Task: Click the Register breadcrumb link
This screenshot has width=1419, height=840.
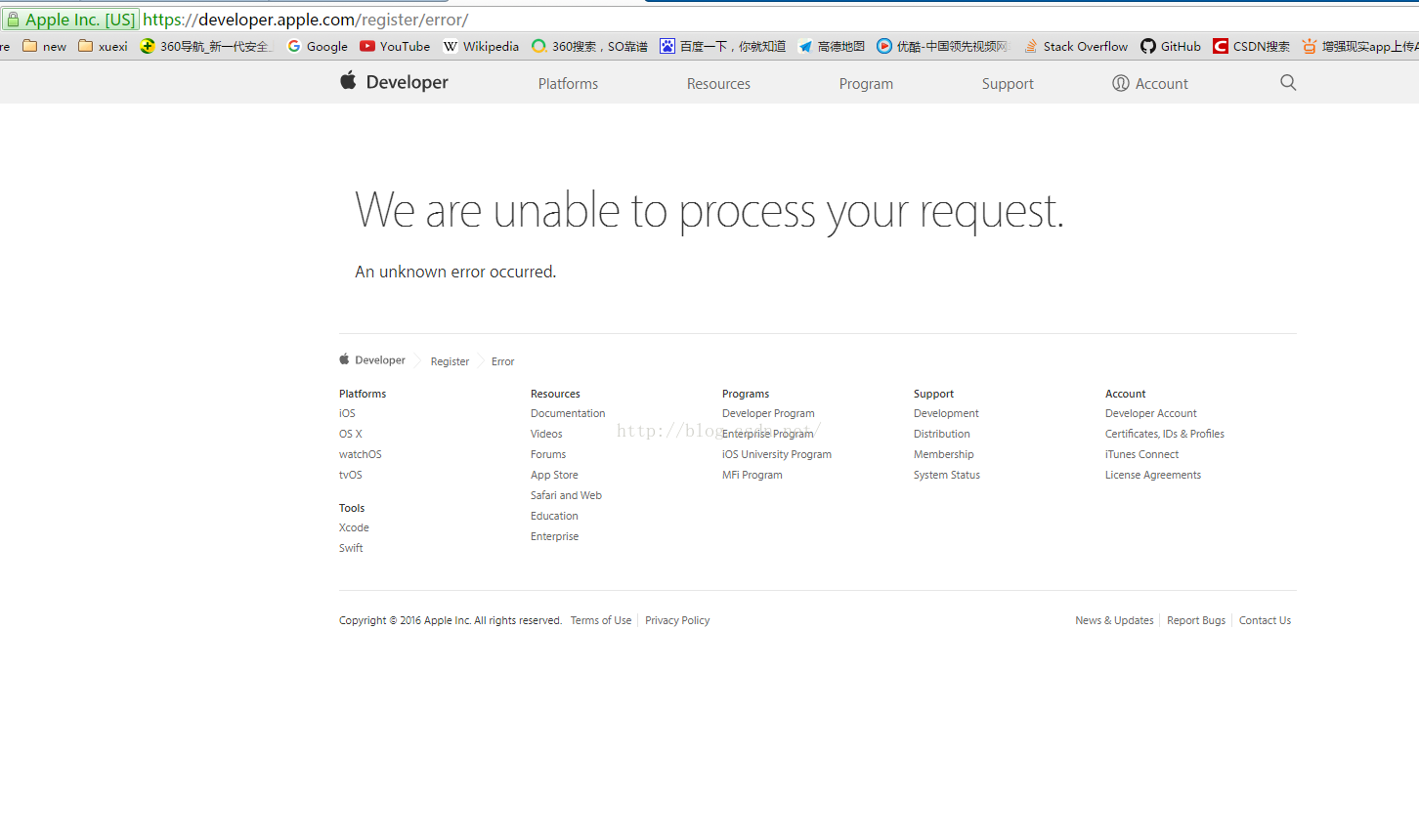Action: point(450,361)
